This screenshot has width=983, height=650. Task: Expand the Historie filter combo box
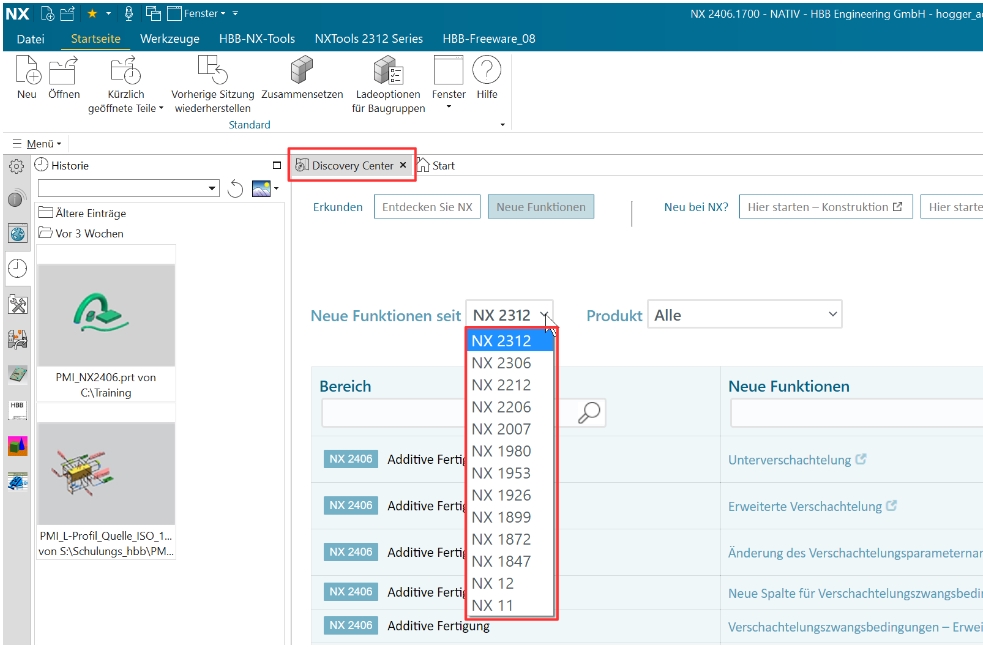pyautogui.click(x=212, y=188)
